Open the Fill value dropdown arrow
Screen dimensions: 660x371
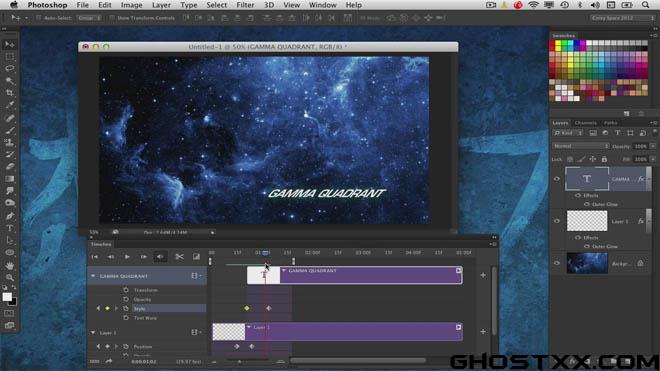point(652,159)
